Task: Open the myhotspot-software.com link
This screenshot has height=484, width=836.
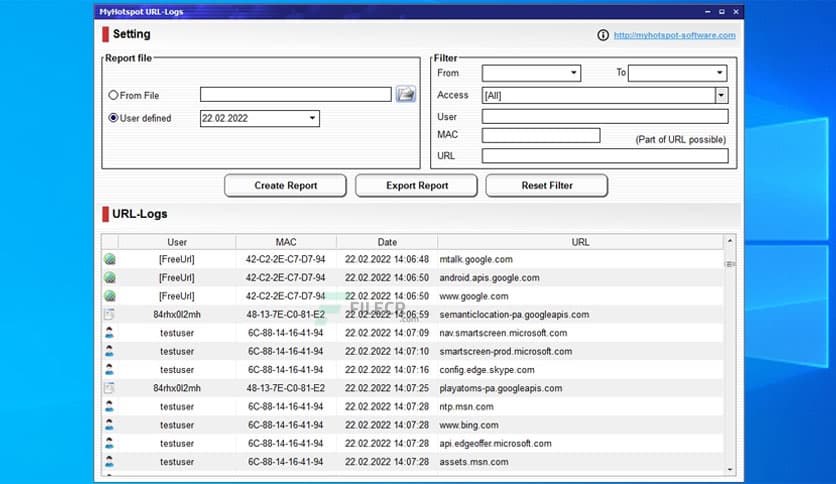Action: 674,35
